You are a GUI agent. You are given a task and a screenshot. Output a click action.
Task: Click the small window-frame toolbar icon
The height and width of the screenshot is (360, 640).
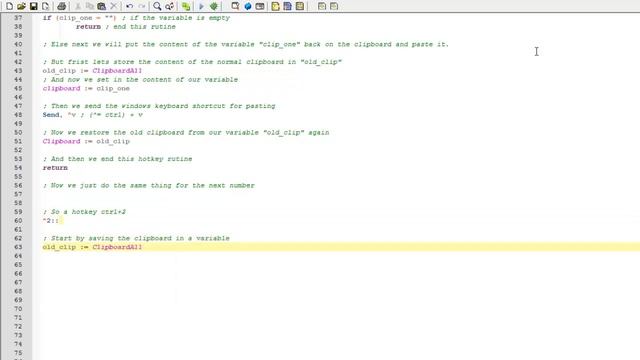260,6
